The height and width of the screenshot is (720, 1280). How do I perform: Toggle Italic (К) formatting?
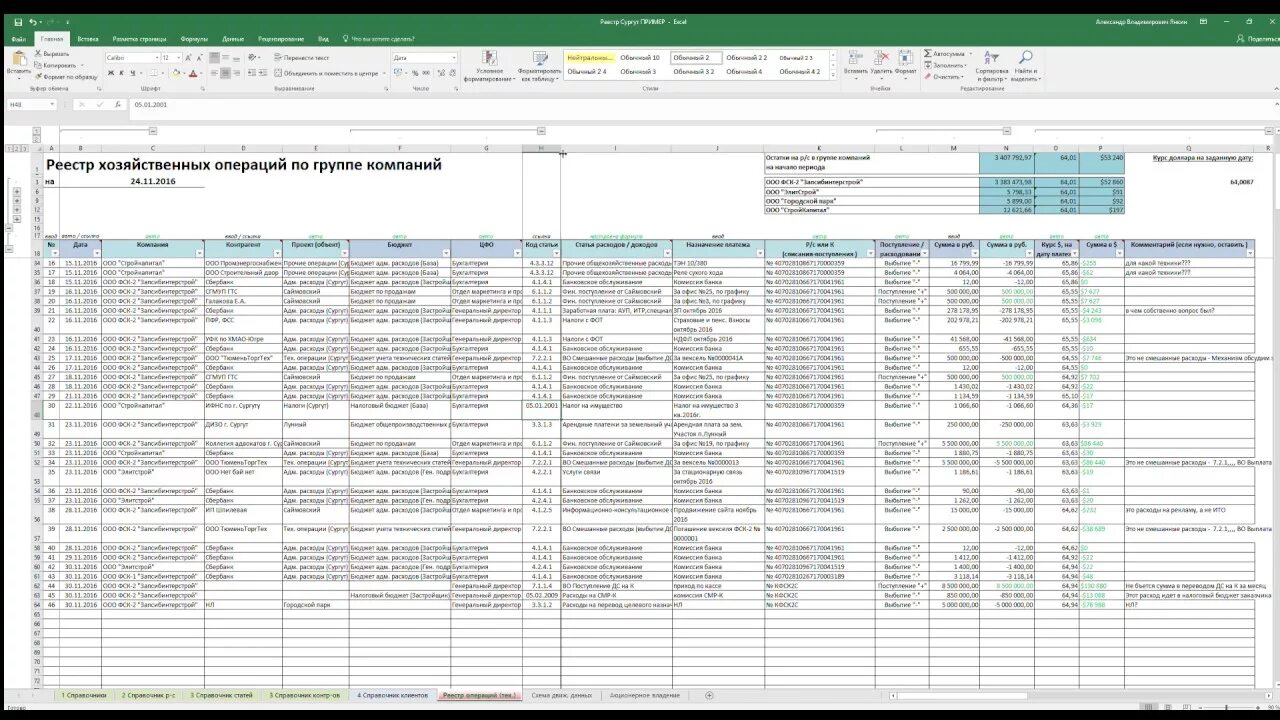coord(119,73)
